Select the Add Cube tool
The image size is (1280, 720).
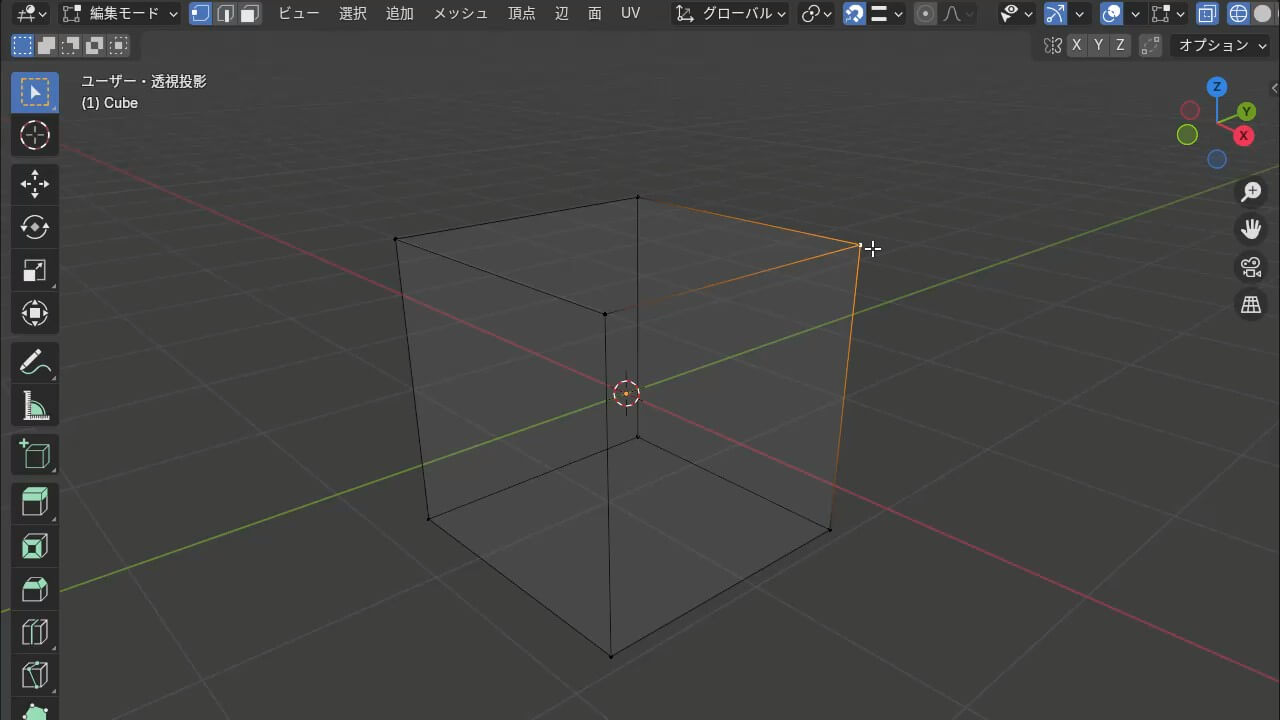35,454
